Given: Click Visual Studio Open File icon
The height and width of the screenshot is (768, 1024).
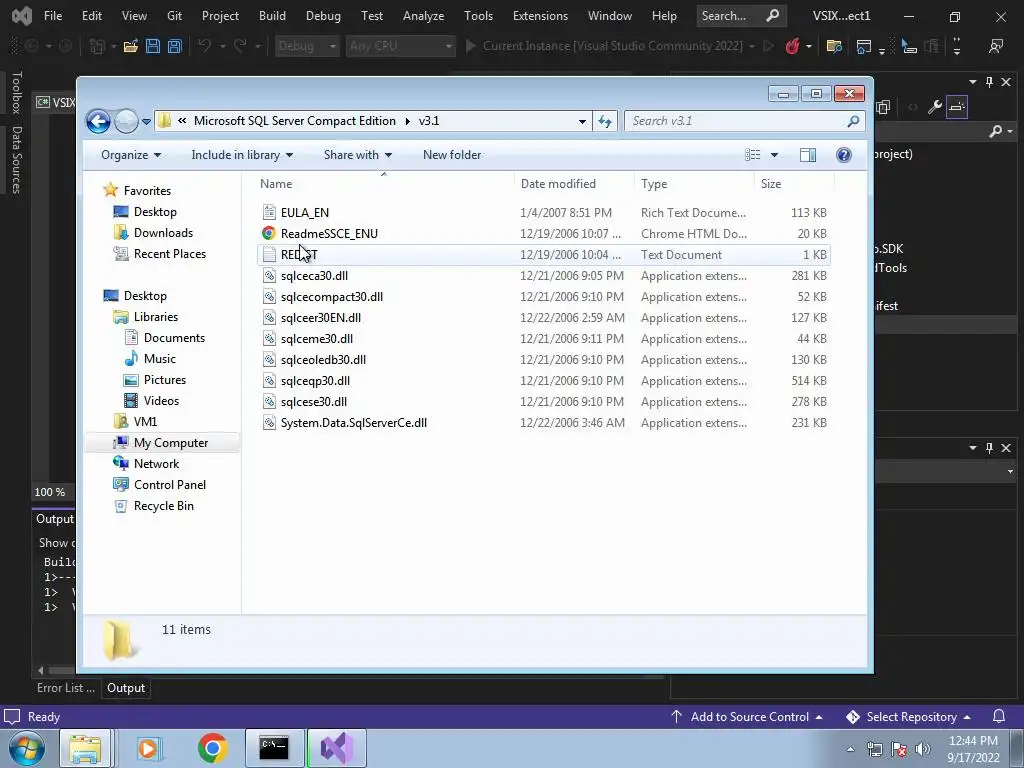Looking at the screenshot, I should point(131,46).
